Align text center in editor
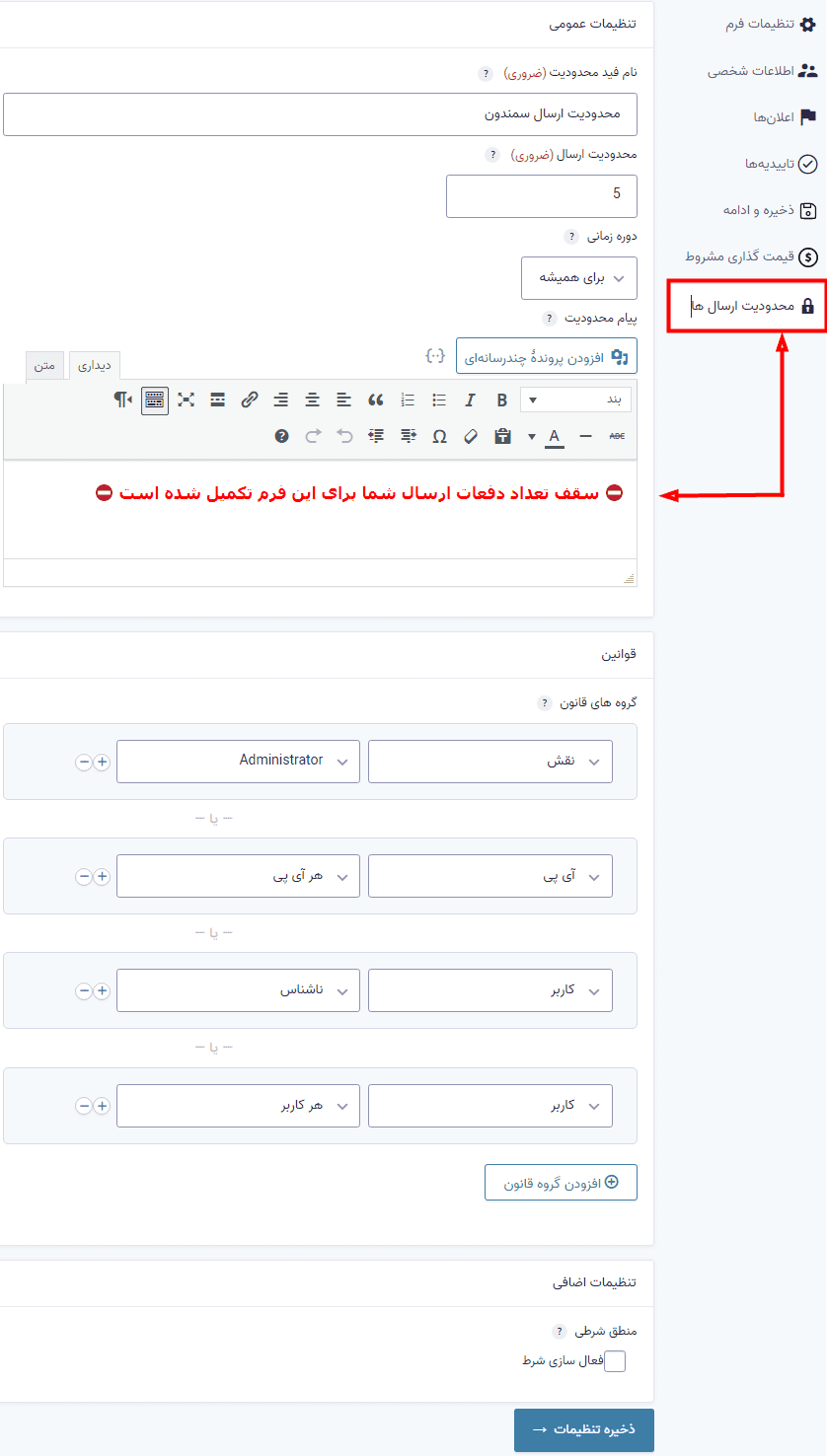This screenshot has width=827, height=1456. pos(313,400)
